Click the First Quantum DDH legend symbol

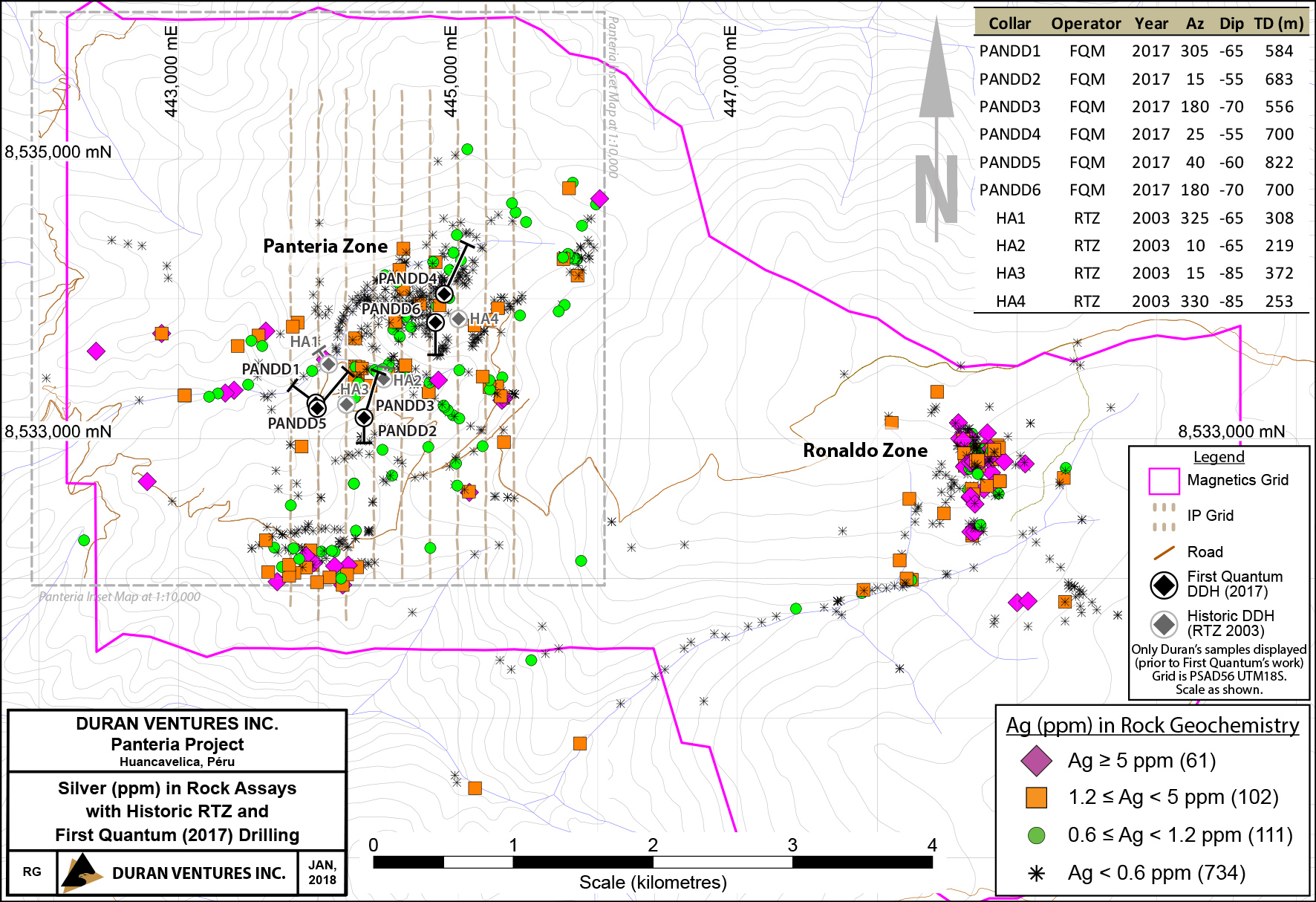[1164, 585]
